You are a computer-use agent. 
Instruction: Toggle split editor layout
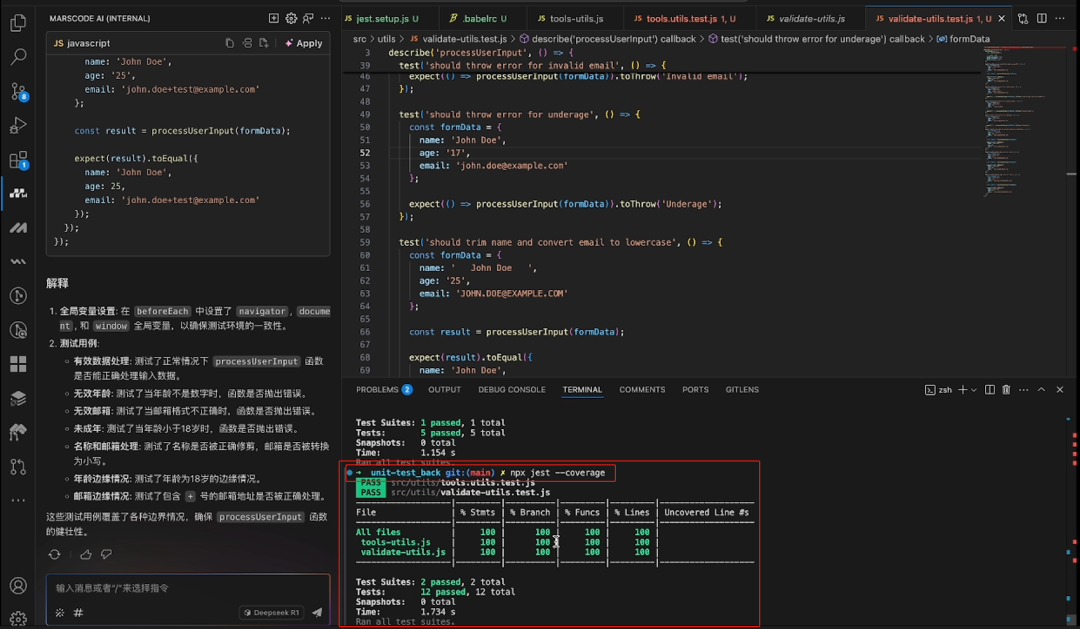pos(1042,18)
